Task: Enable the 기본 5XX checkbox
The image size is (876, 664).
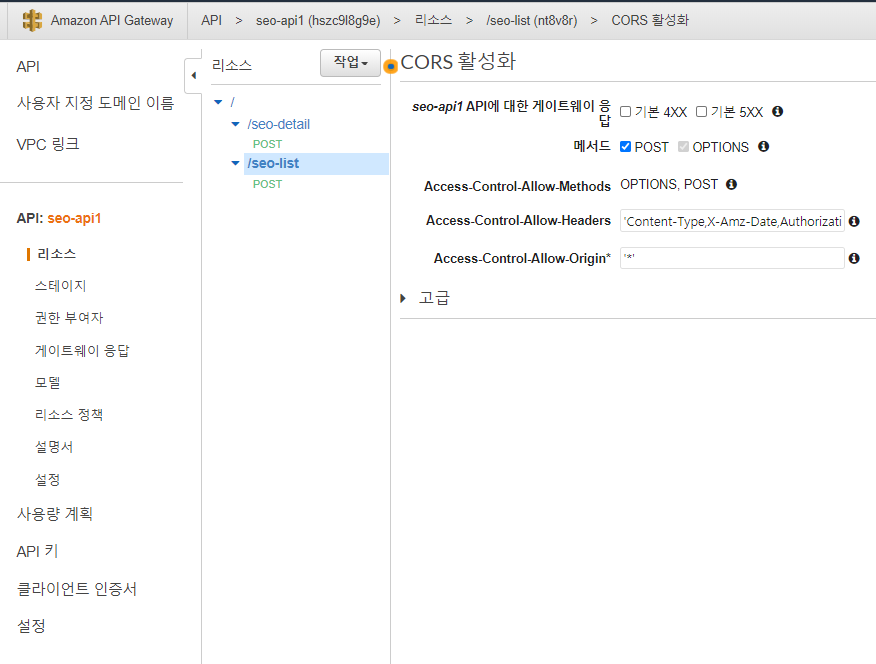Action: pos(701,112)
